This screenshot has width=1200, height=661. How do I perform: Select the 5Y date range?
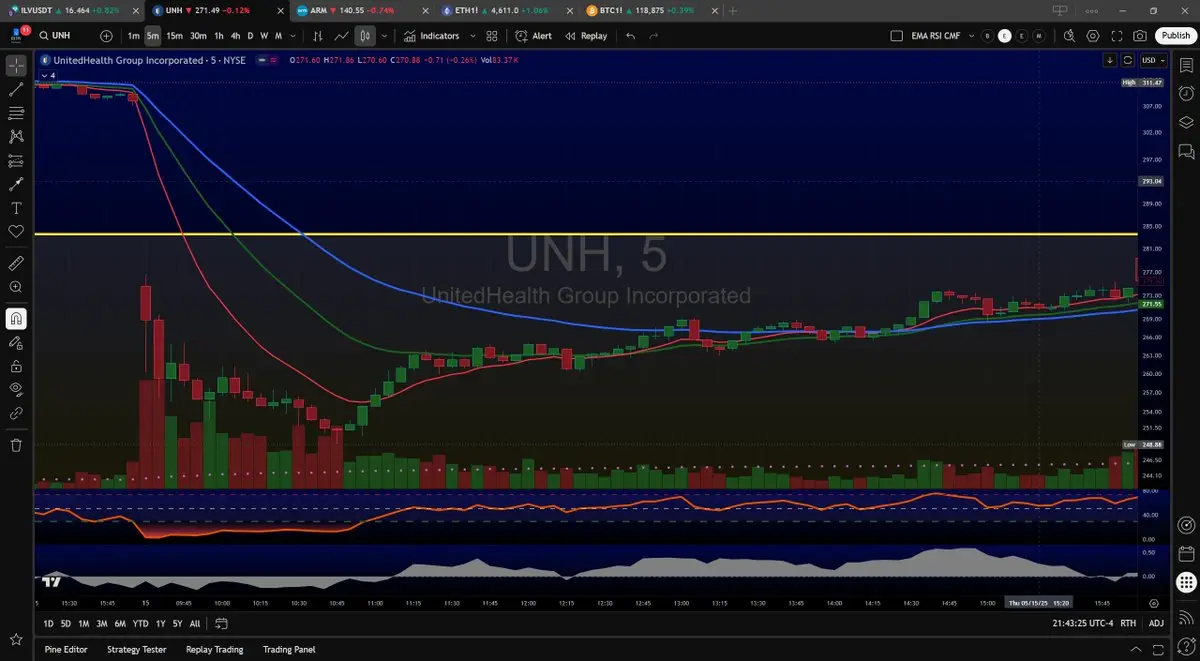click(177, 623)
